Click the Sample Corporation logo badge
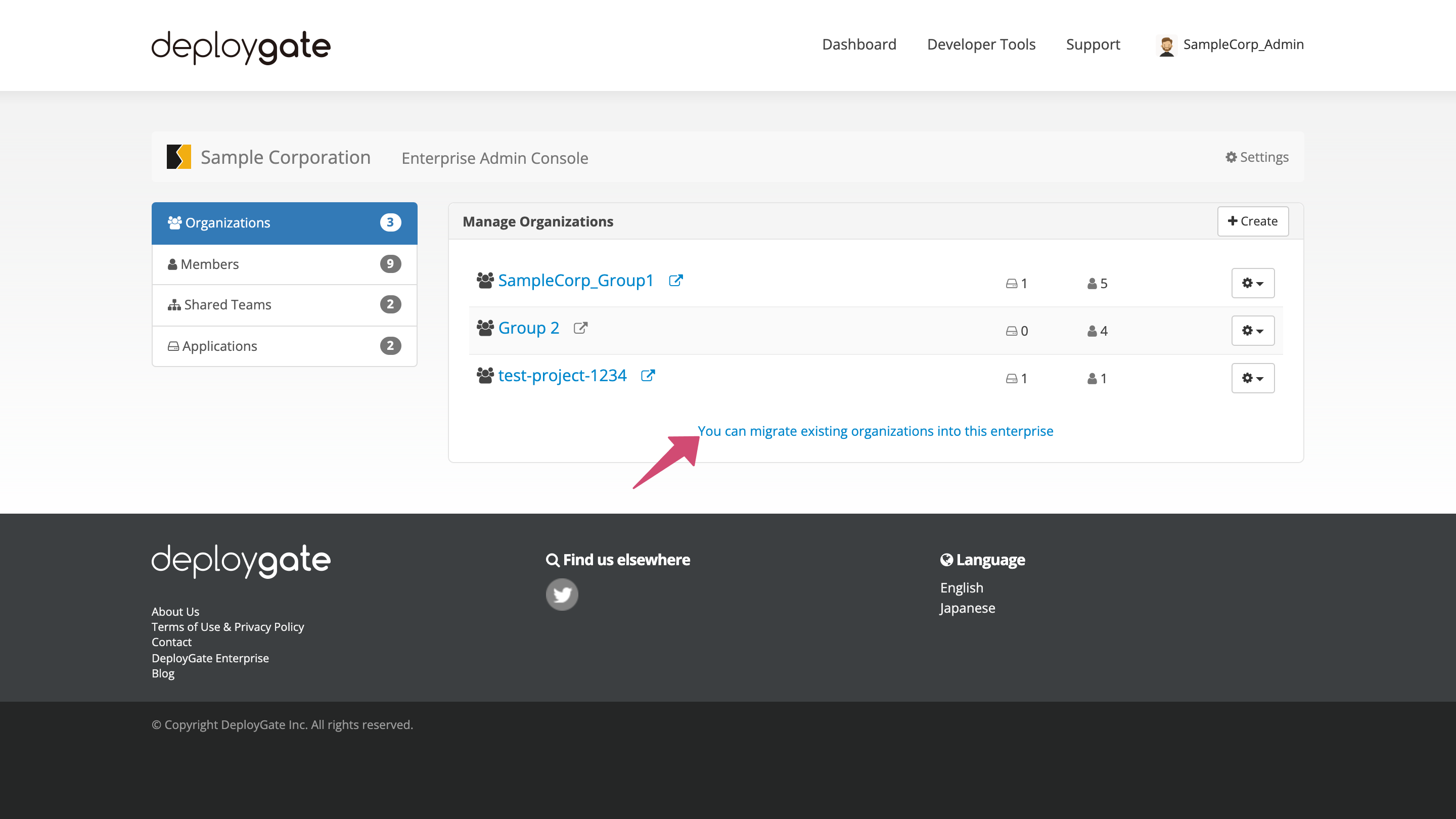The height and width of the screenshot is (819, 1456). click(x=178, y=157)
